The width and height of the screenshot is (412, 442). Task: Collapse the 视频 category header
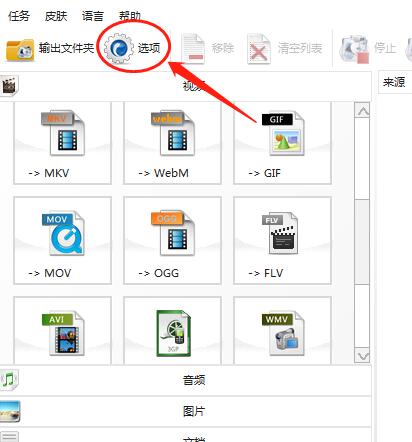coord(185,86)
